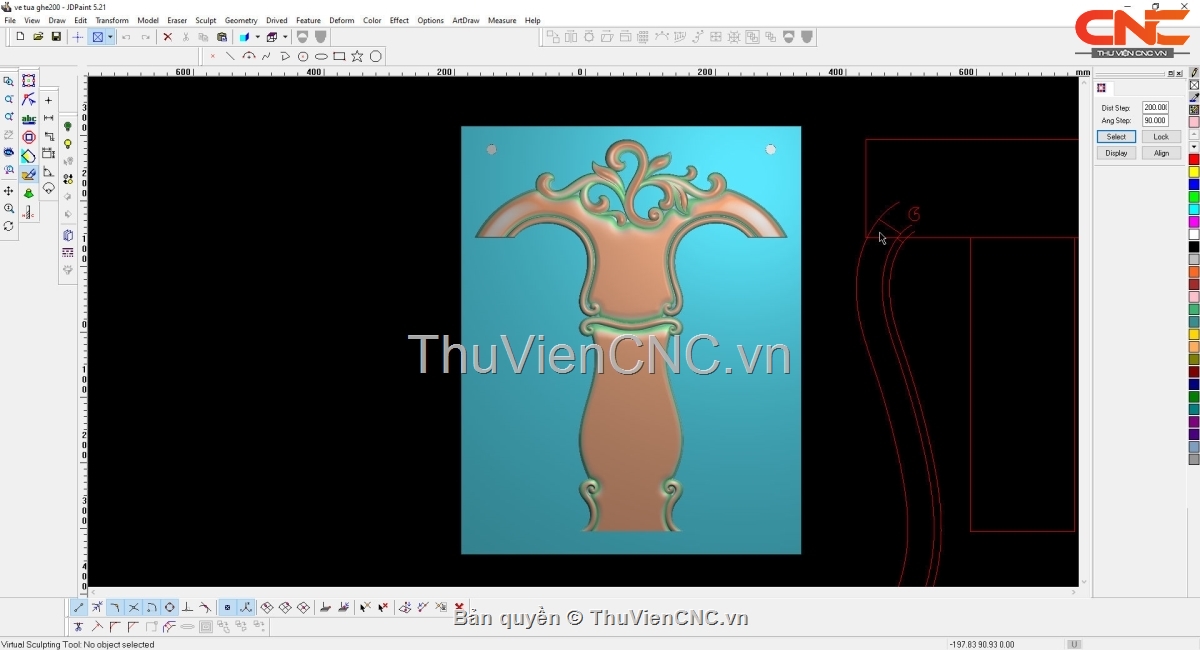
Task: Toggle the endpoint snap button
Action: pyautogui.click(x=79, y=607)
